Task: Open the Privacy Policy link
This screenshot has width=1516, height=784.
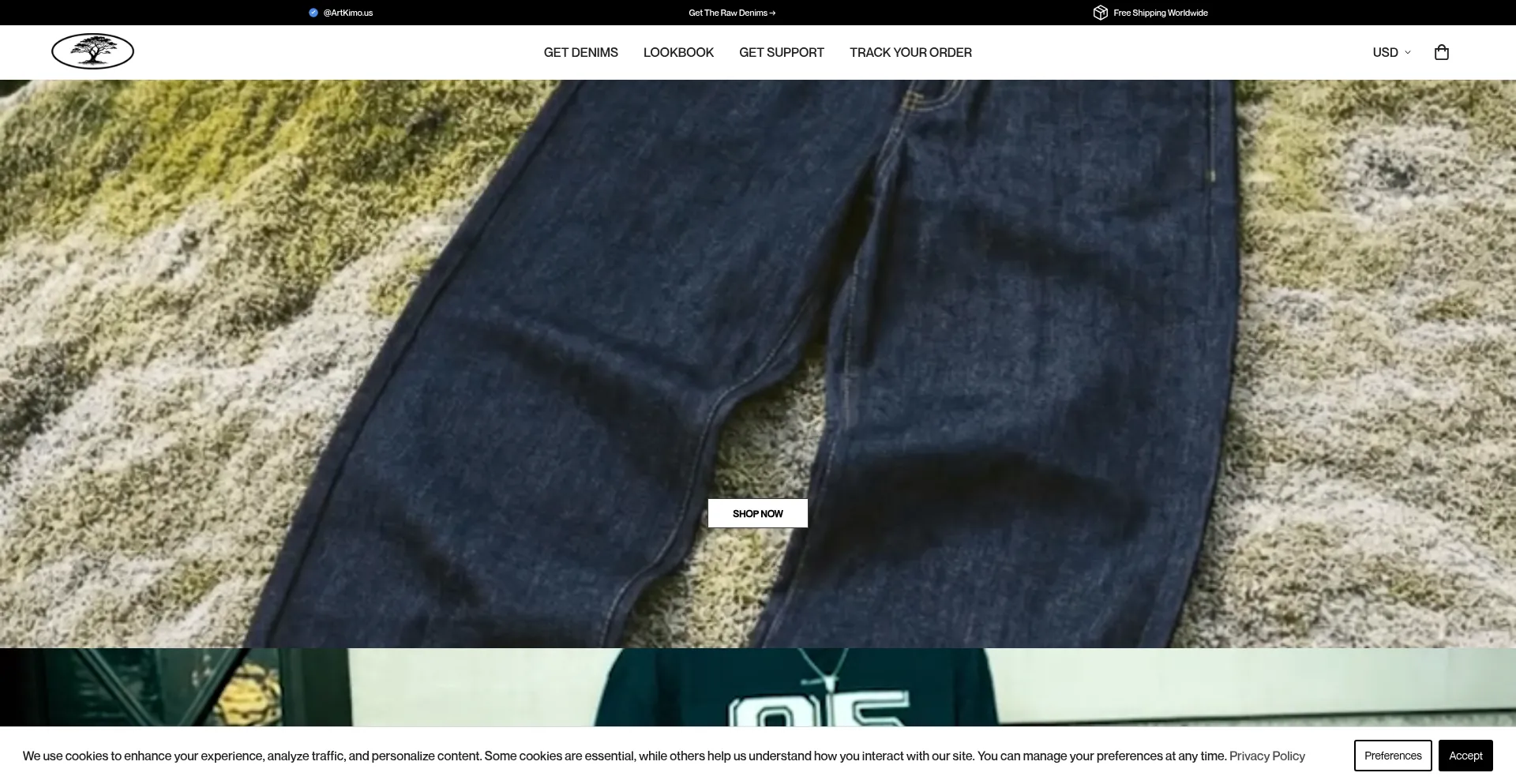Action: pyautogui.click(x=1266, y=756)
